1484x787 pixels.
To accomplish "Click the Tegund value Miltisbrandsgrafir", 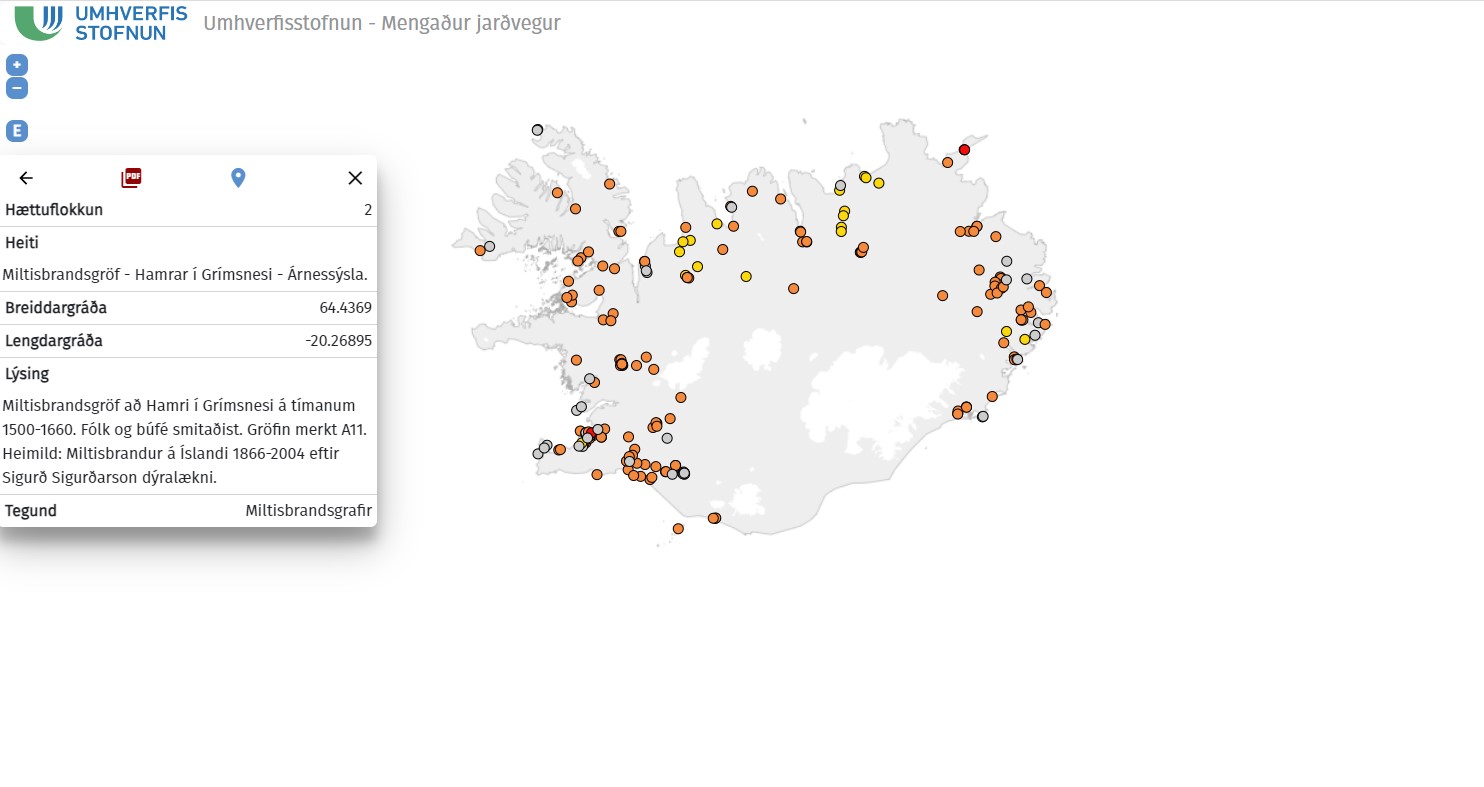I will (x=307, y=510).
